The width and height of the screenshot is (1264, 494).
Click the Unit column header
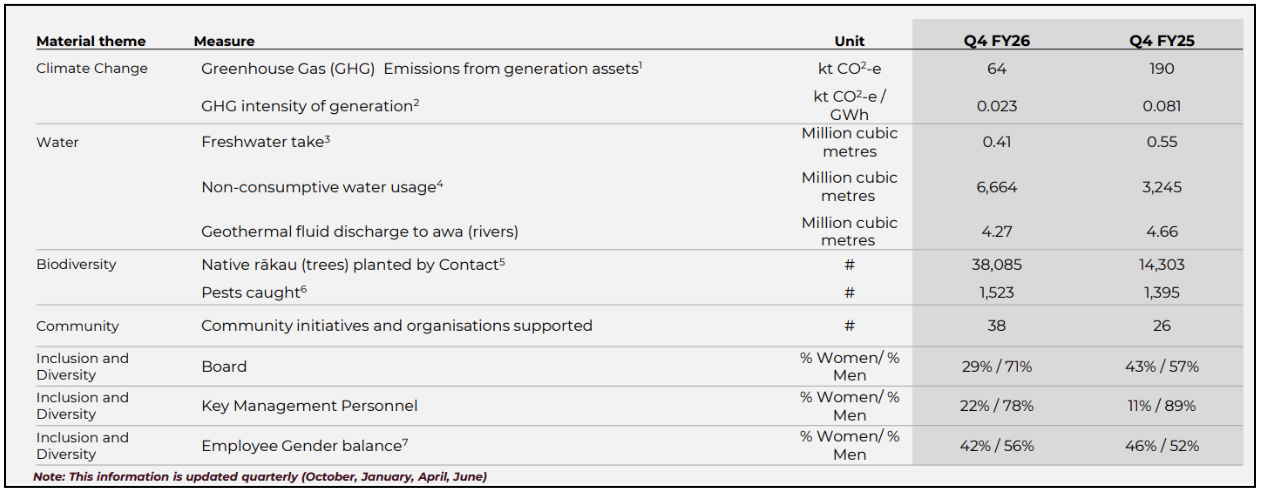point(849,41)
